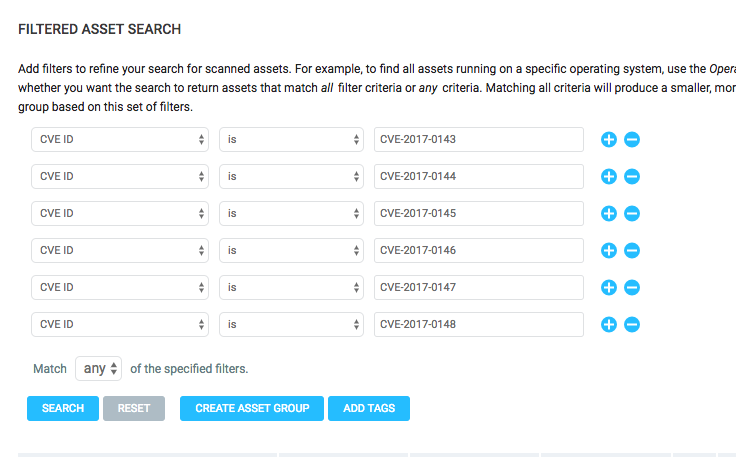736x457 pixels.
Task: Click Create Asset Group button
Action: click(x=252, y=409)
